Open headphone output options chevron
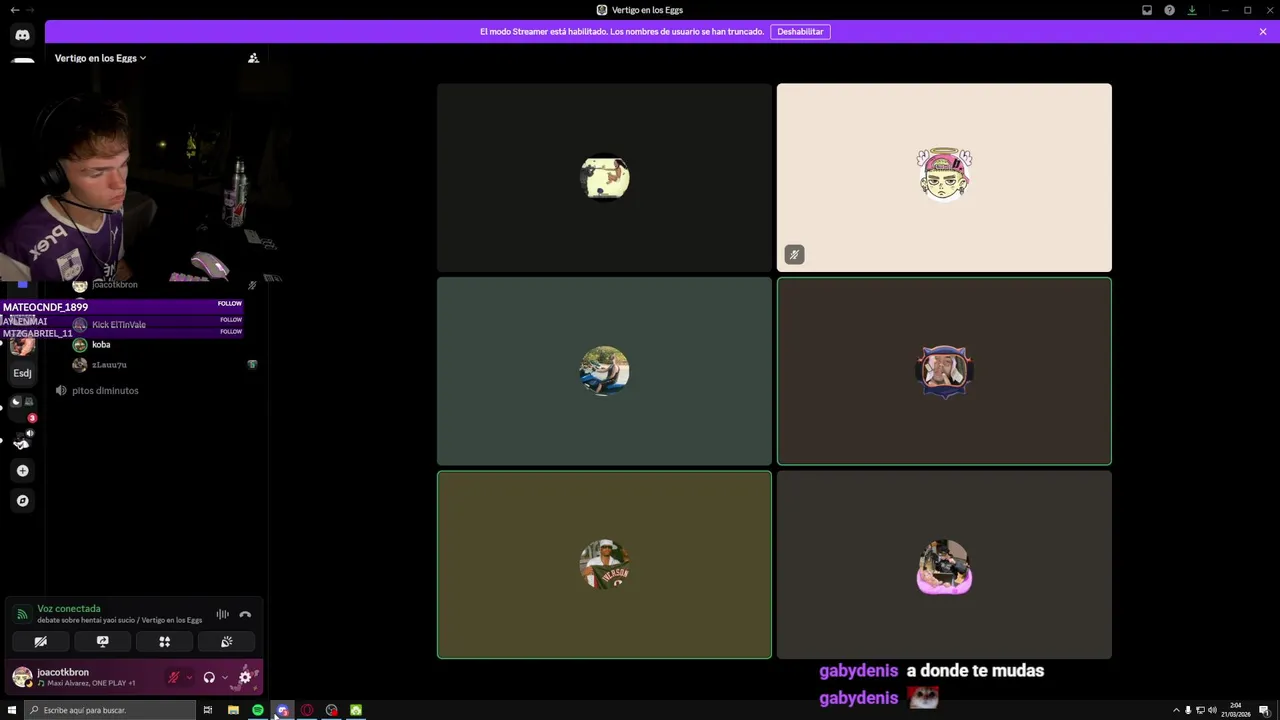The image size is (1280, 720). (x=224, y=677)
